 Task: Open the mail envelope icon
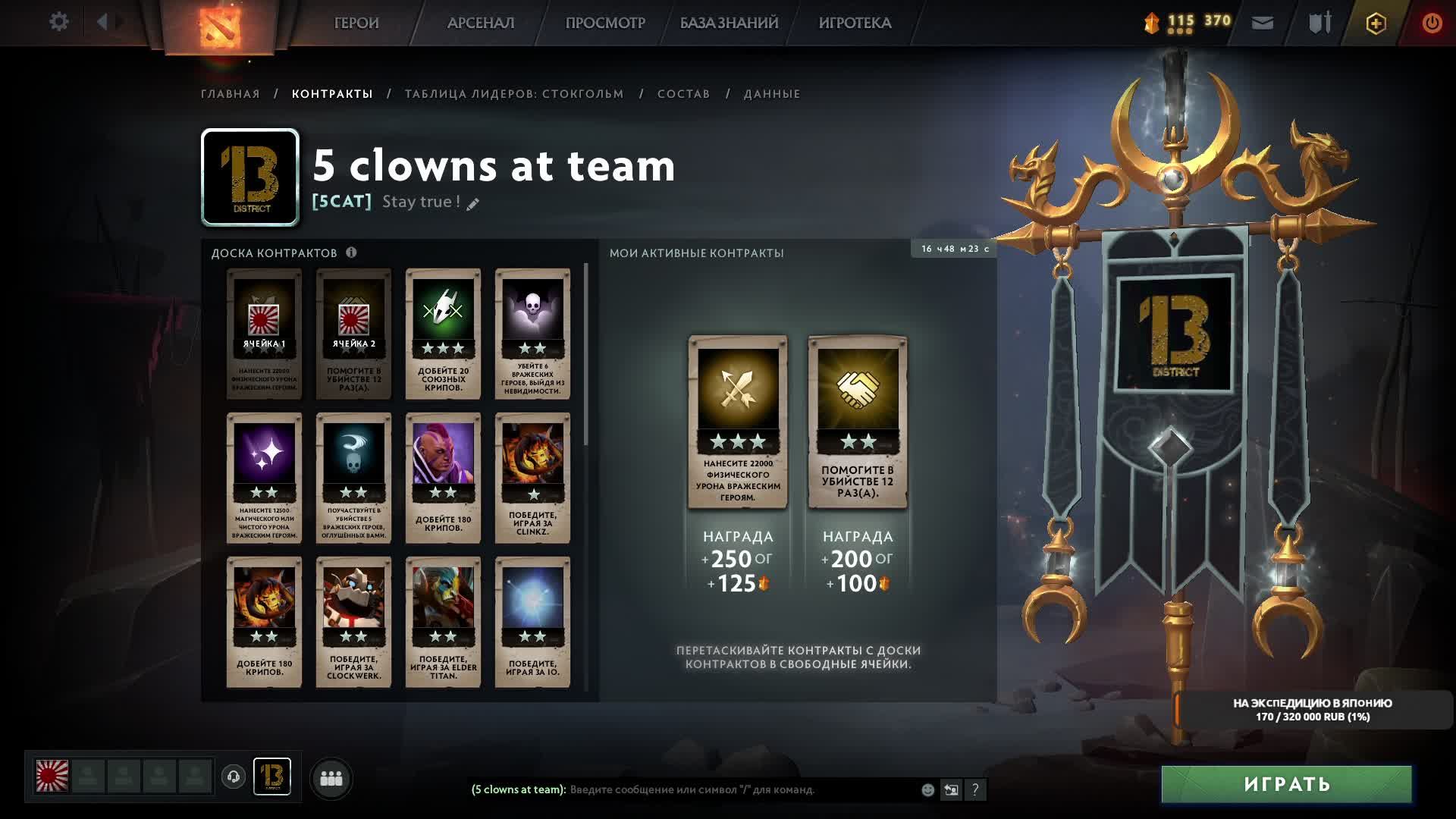(x=1263, y=23)
